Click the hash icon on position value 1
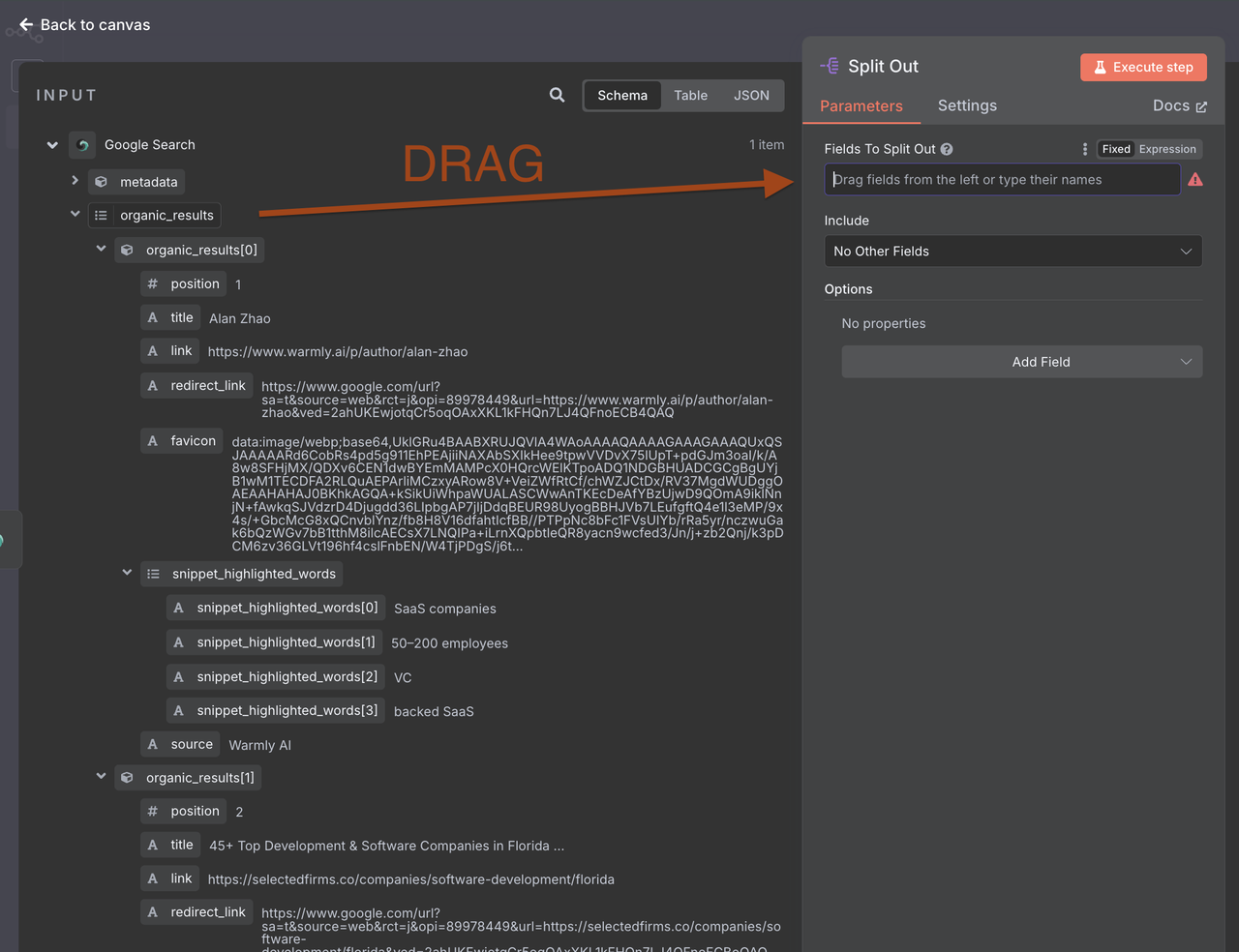This screenshot has width=1239, height=952. click(x=152, y=283)
